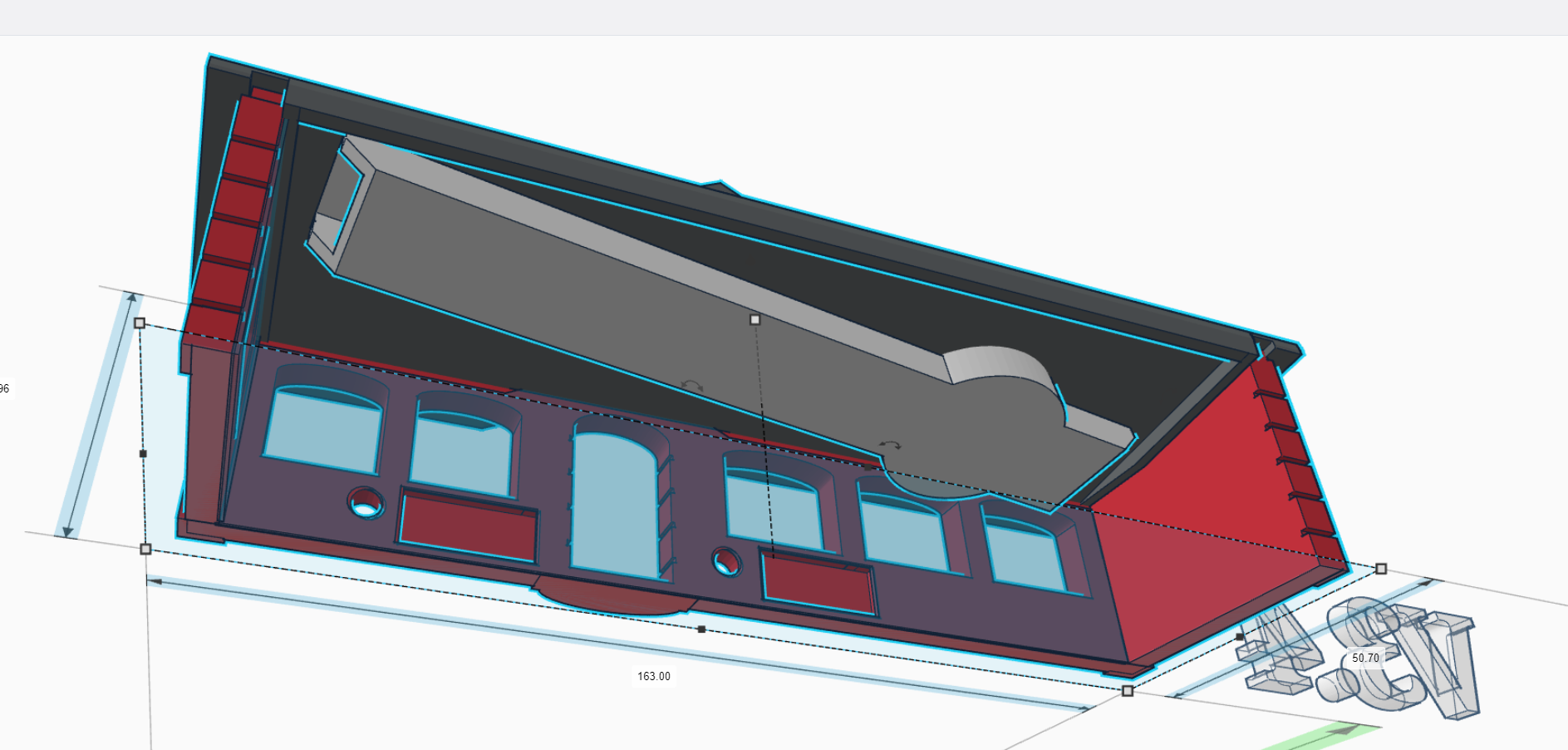This screenshot has height=750, width=1568.
Task: Select the lower-left white corner resize handle
Action: point(145,549)
